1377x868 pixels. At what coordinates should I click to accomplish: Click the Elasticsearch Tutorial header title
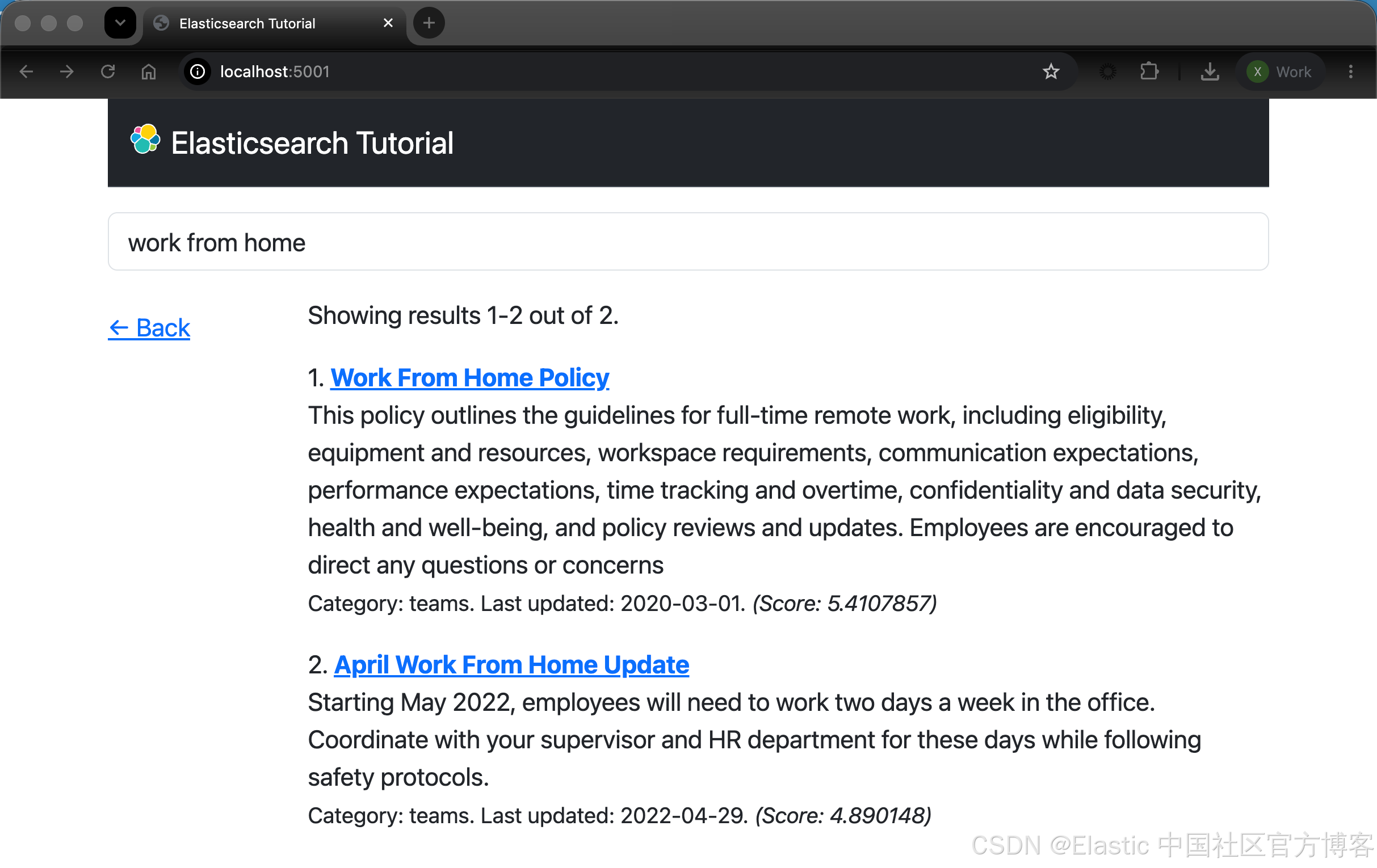pos(312,143)
